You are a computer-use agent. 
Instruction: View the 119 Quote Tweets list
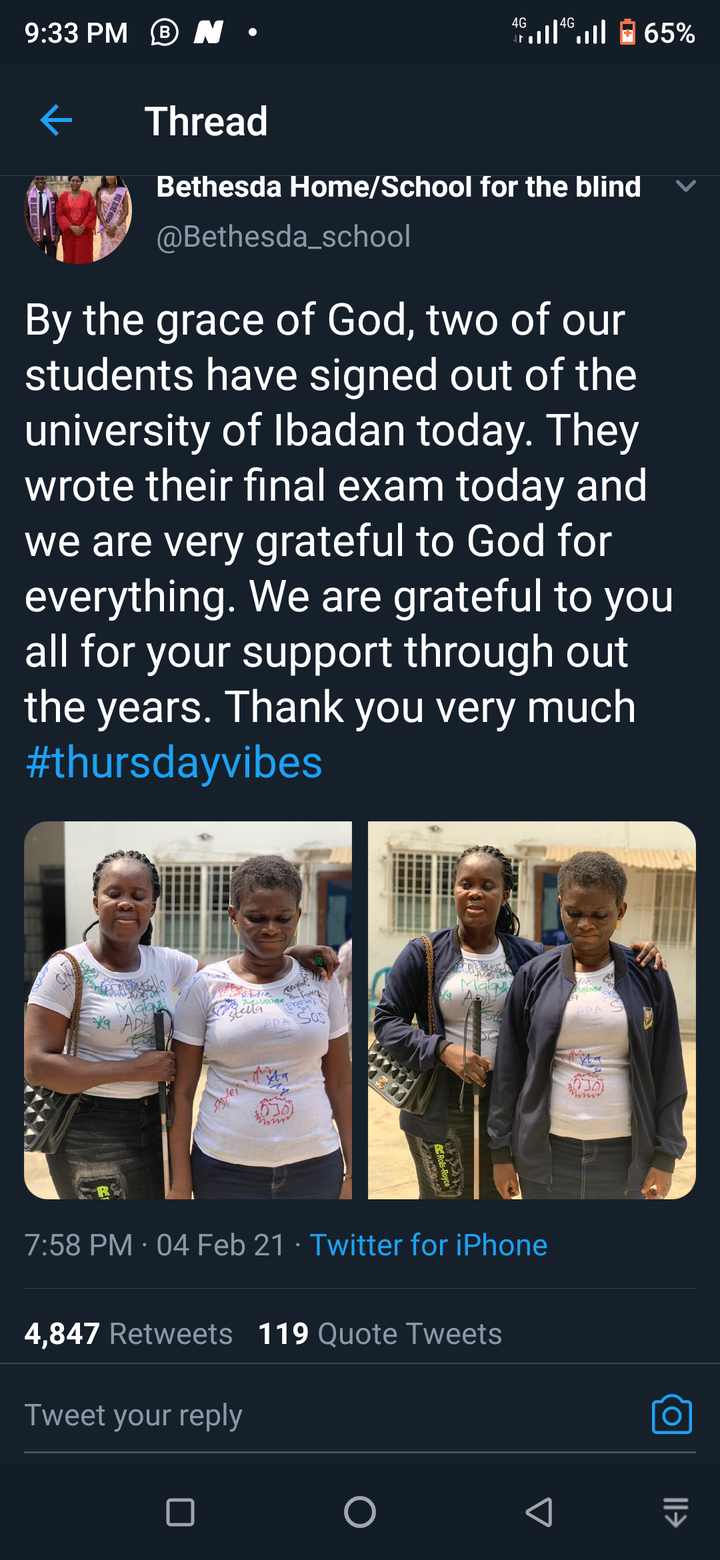[x=380, y=1334]
